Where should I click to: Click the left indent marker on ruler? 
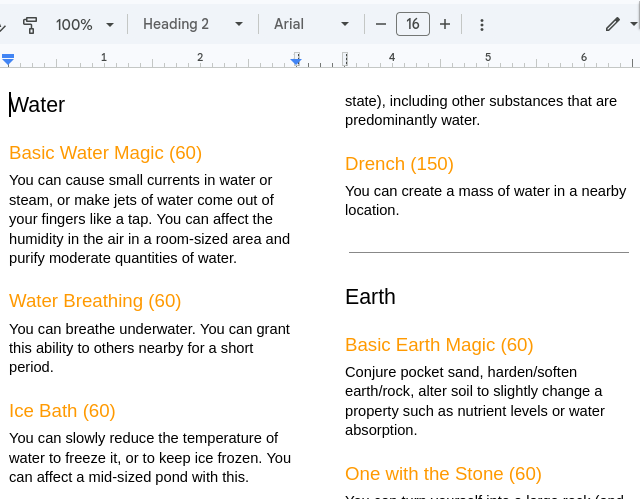point(8,60)
